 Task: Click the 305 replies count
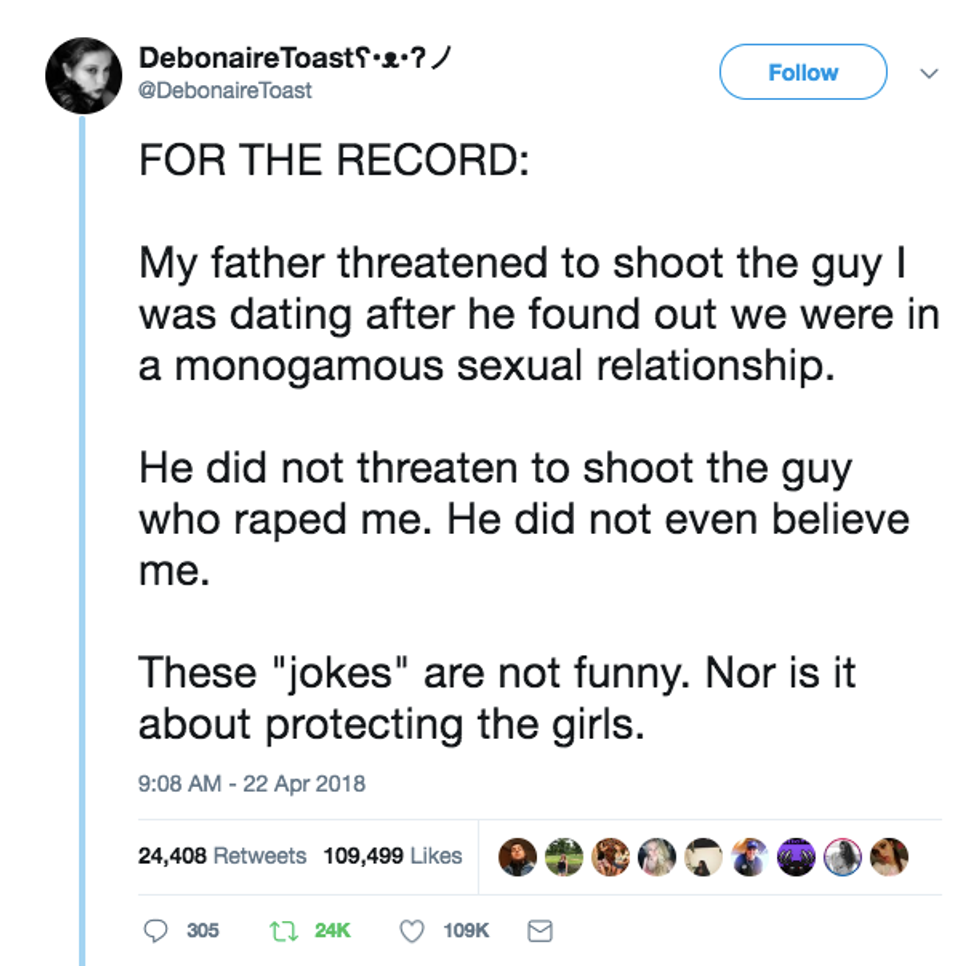tap(203, 931)
